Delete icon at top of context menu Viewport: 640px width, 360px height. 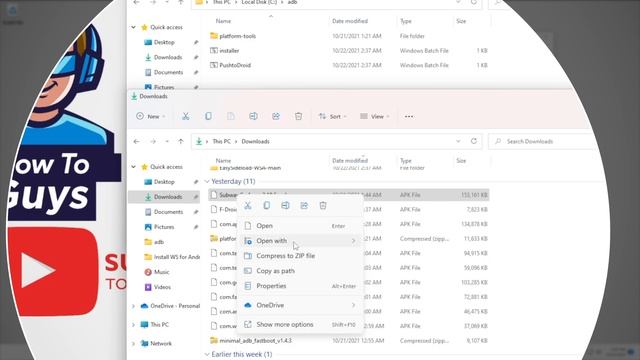(323, 205)
